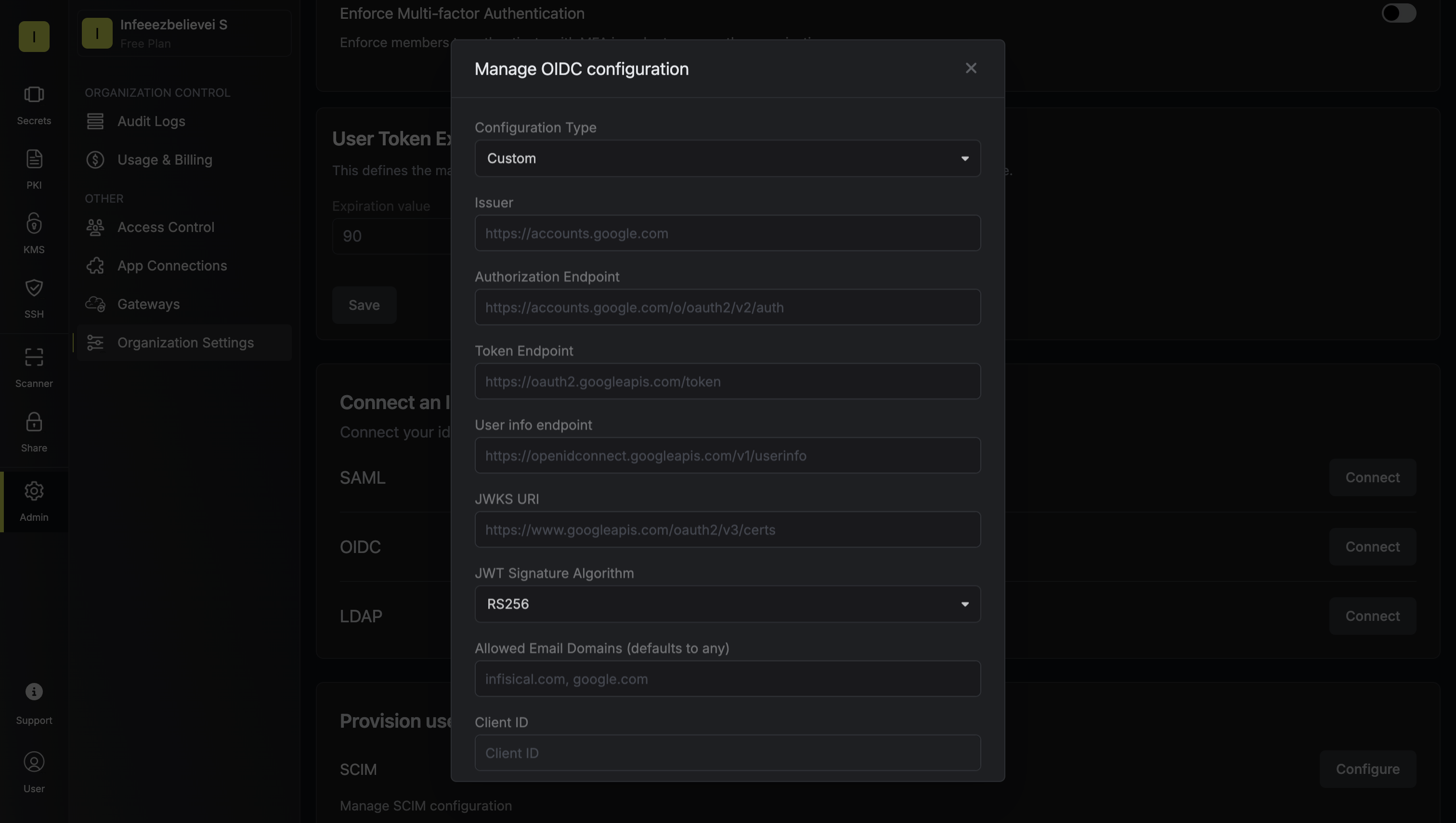Click the Audit Logs list icon
Viewport: 1456px width, 823px height.
pos(95,121)
